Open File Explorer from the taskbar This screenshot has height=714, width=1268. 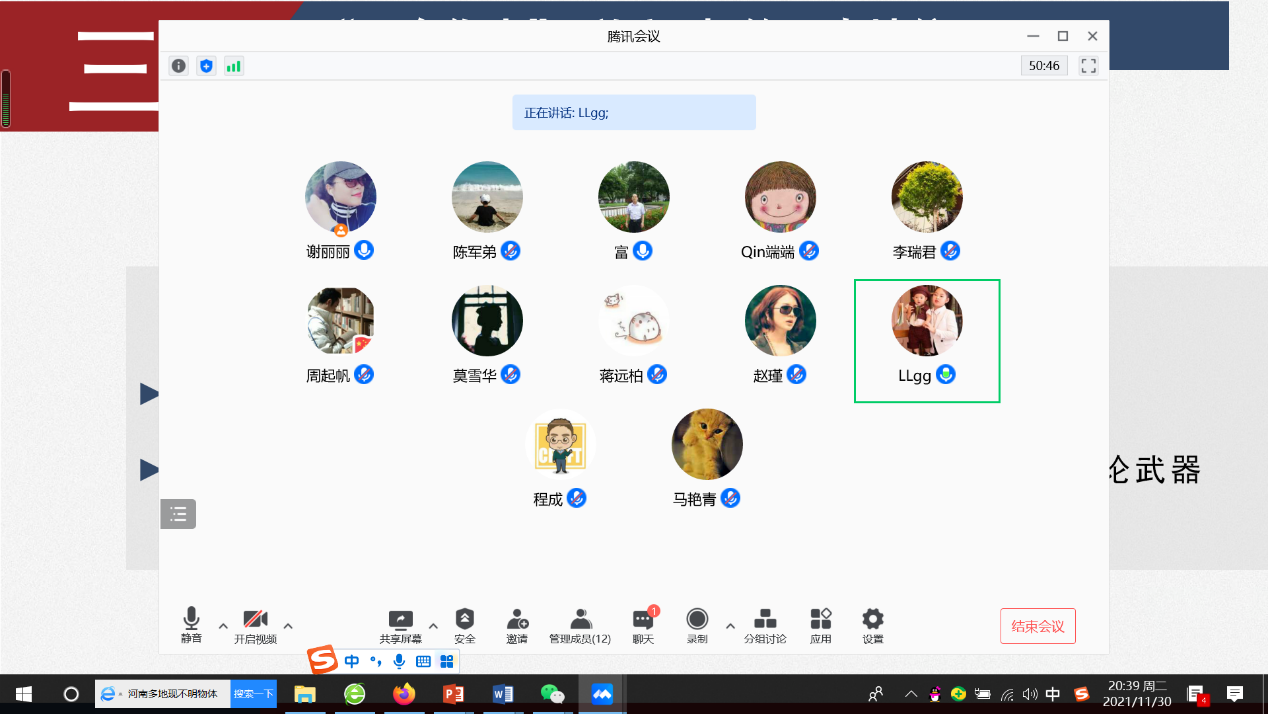(305, 694)
